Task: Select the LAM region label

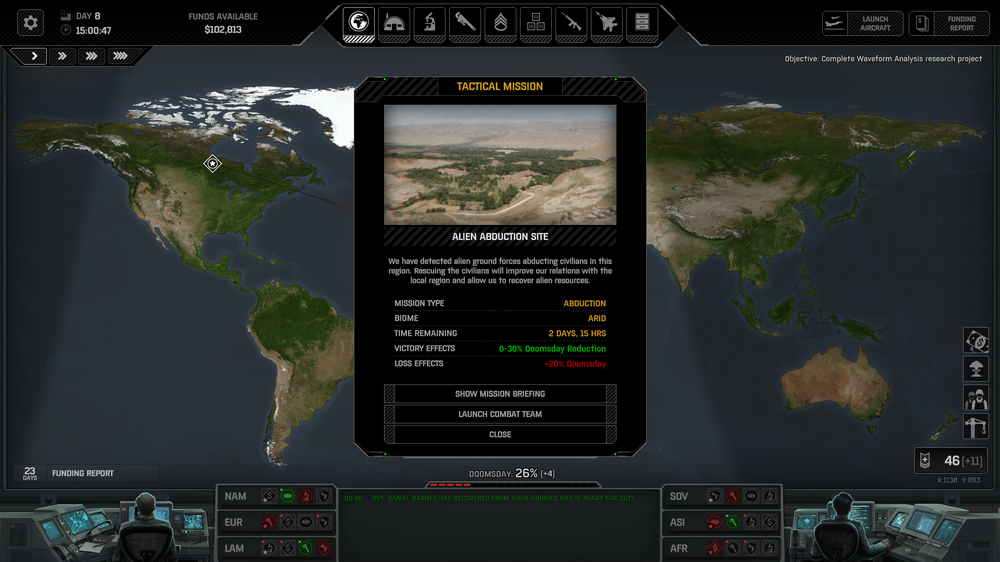Action: point(234,549)
